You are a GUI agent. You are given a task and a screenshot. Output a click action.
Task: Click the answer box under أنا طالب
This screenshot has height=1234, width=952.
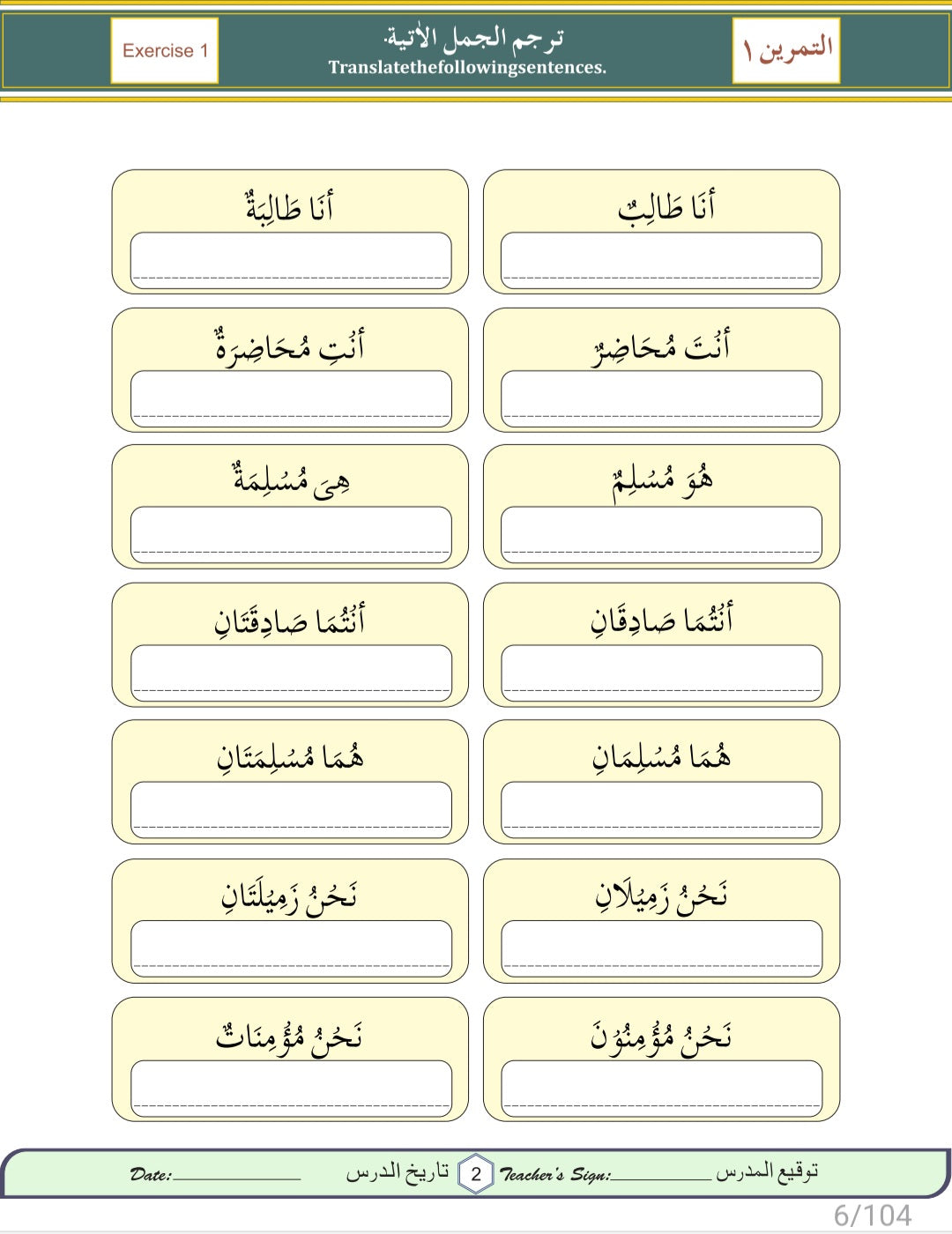coord(661,260)
